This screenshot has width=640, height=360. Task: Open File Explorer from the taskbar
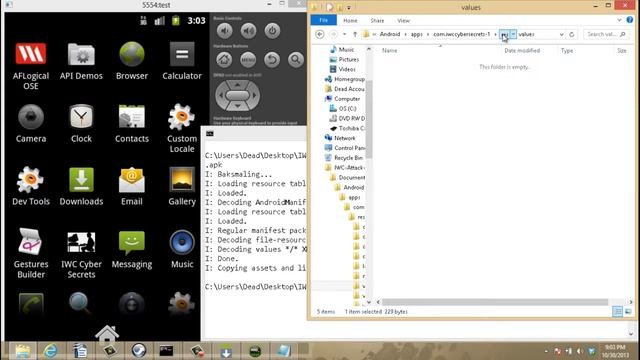[22, 351]
